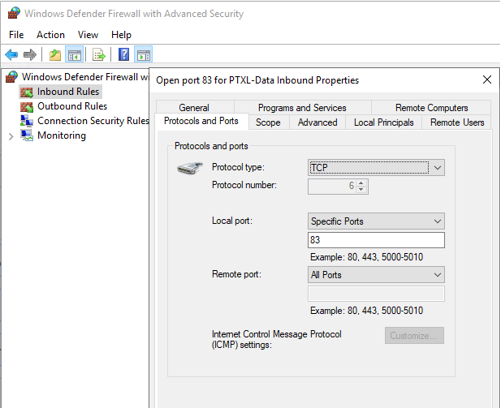Click the ICMP Customize button

point(414,335)
